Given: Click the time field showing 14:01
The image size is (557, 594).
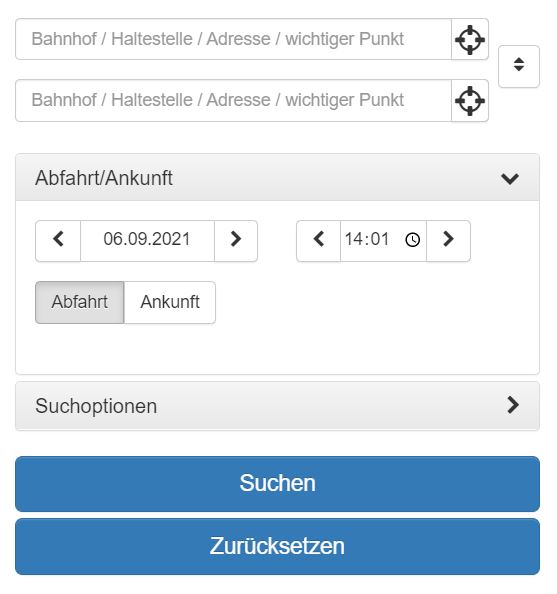Looking at the screenshot, I should [x=383, y=241].
